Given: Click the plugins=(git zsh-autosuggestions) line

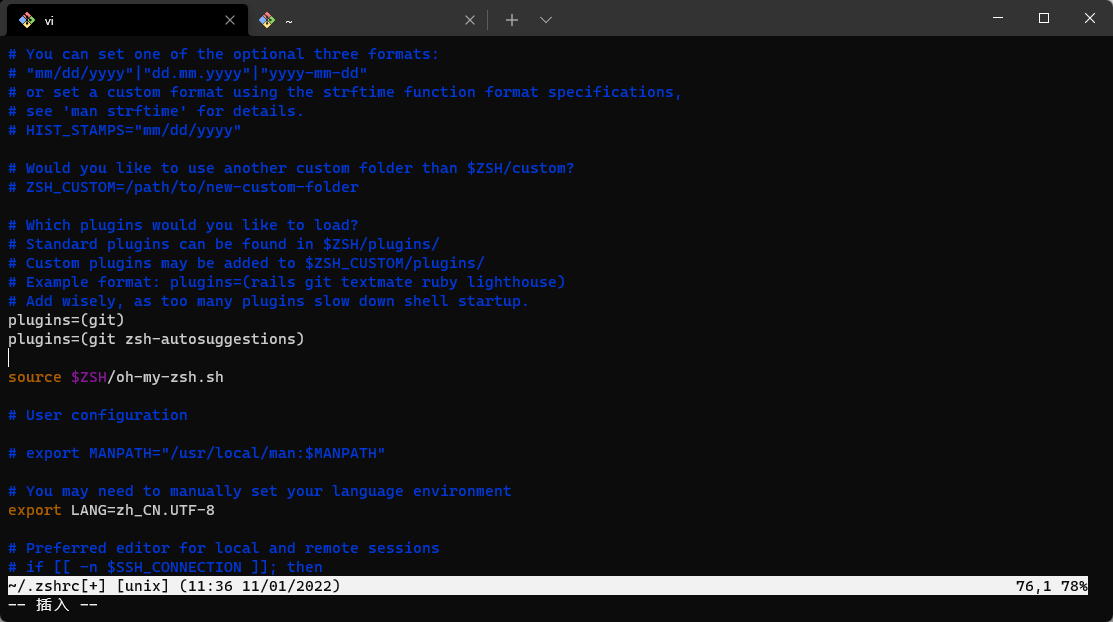Looking at the screenshot, I should (156, 339).
